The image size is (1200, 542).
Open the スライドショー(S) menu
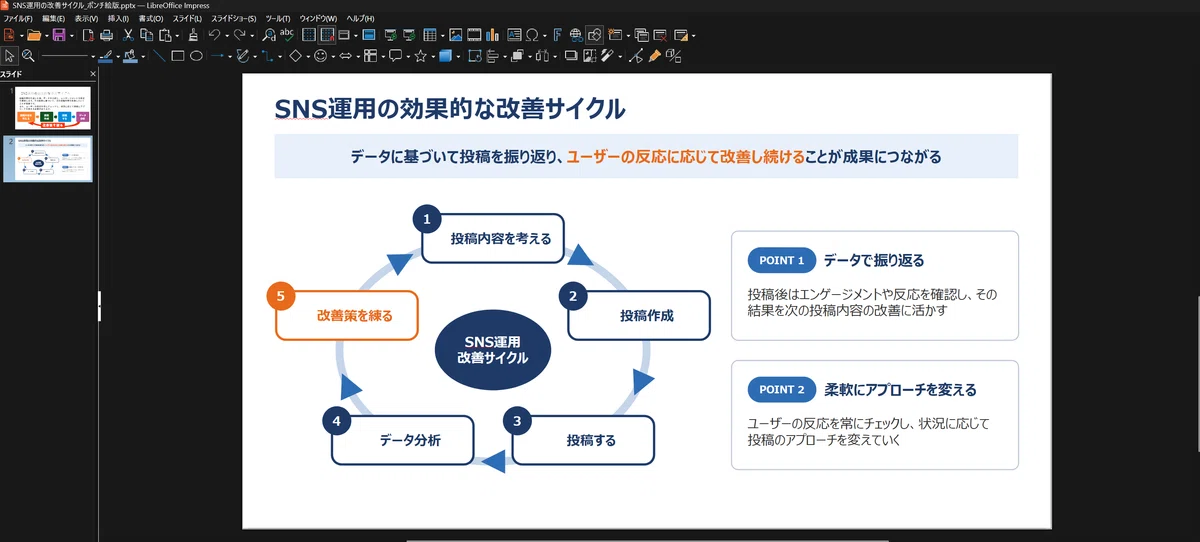click(x=233, y=19)
